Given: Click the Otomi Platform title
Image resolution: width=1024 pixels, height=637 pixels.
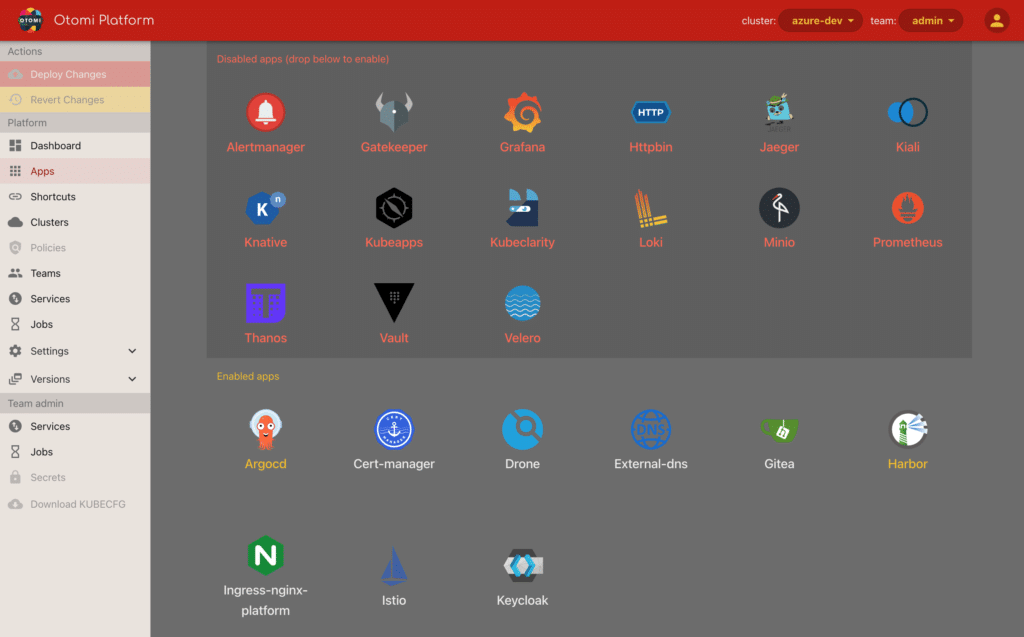Looking at the screenshot, I should point(104,20).
